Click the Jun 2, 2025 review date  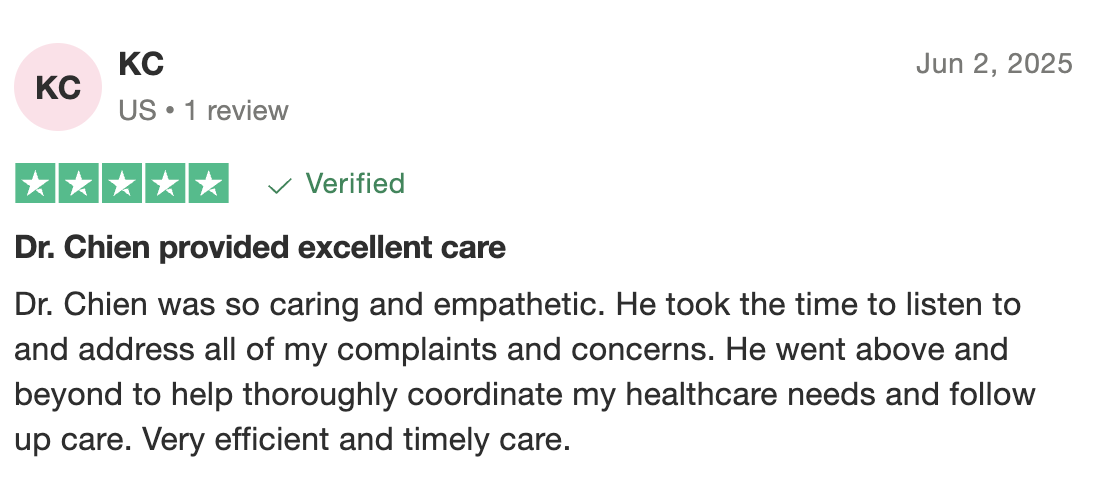click(994, 64)
